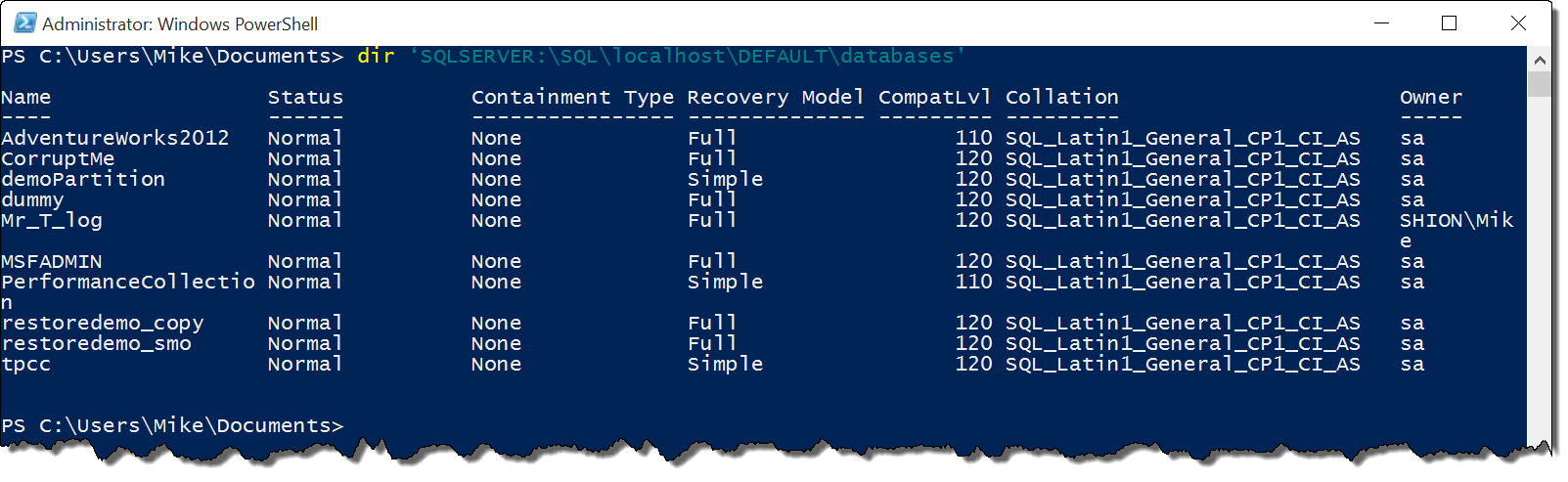Click the Recovery Model column header
1568x482 pixels.
tap(776, 97)
